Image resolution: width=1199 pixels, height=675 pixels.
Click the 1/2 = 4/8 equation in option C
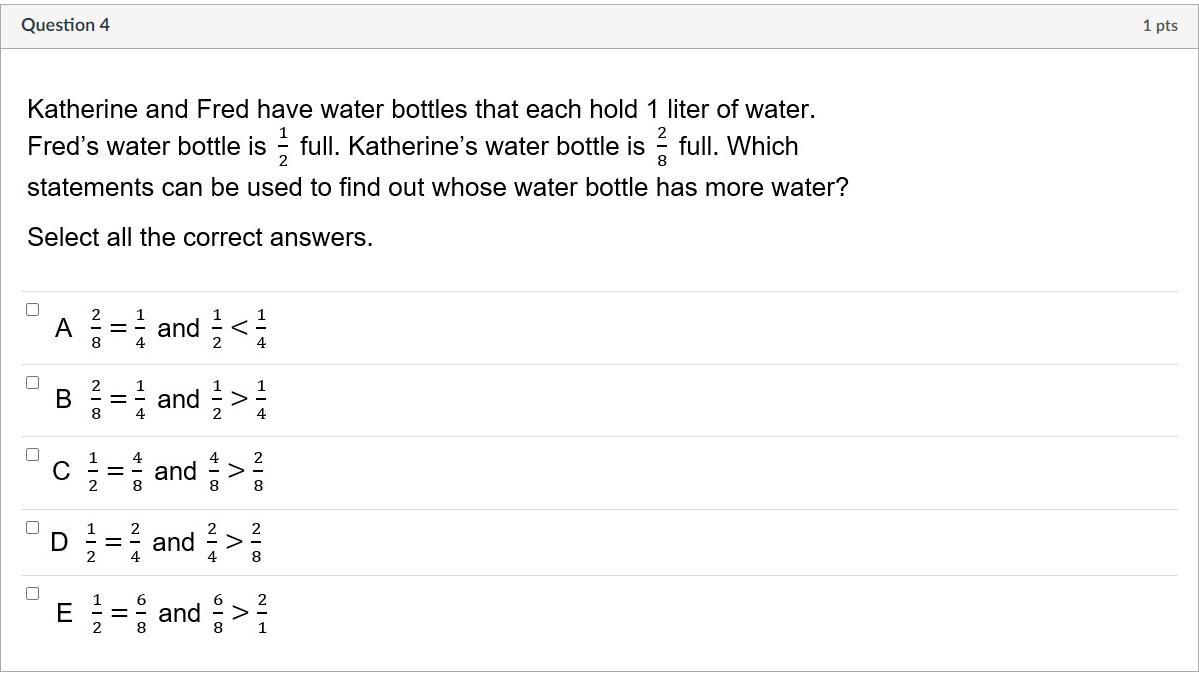(115, 471)
